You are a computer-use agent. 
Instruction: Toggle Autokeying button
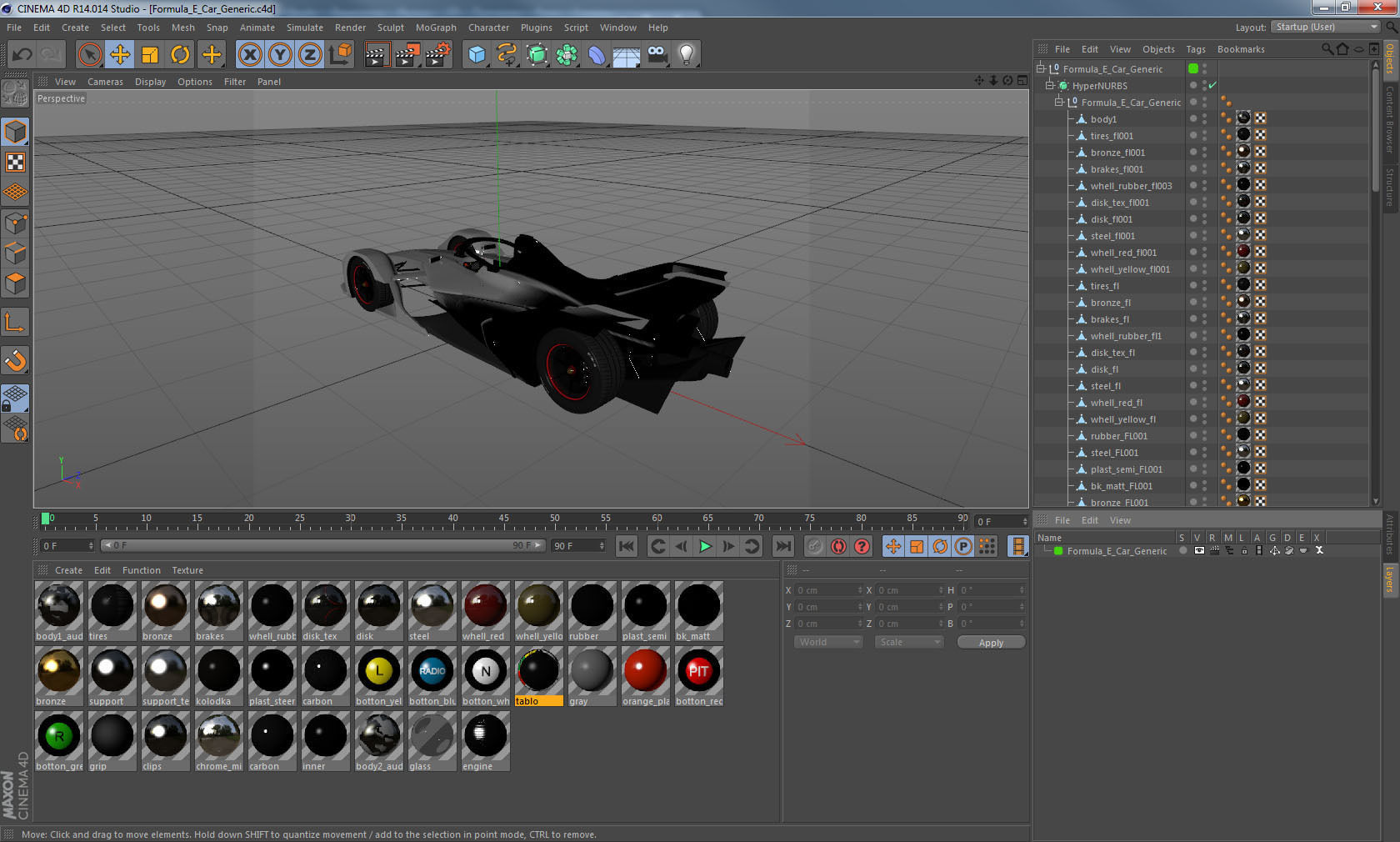point(838,546)
